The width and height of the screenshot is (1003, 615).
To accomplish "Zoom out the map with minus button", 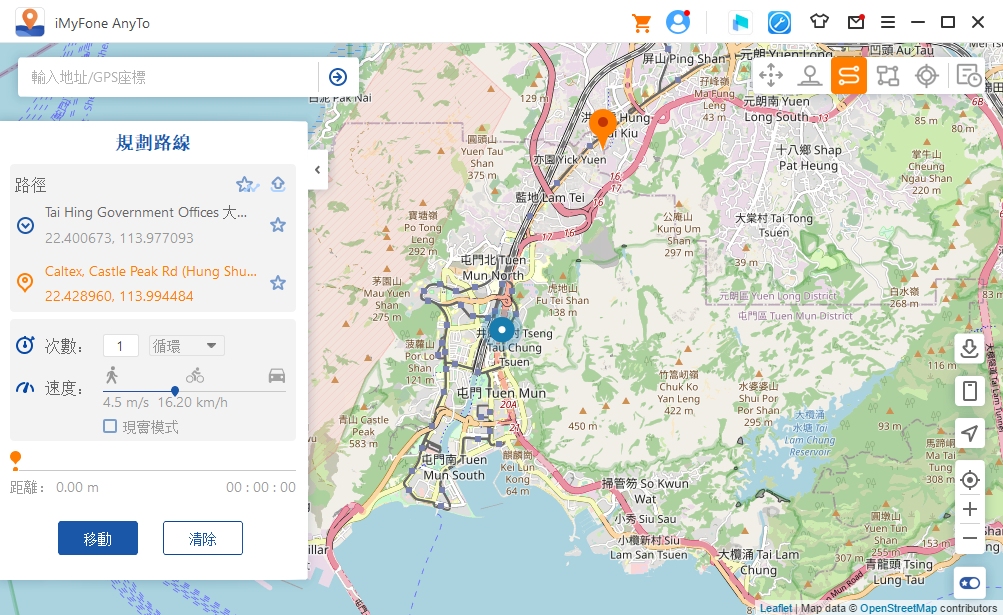I will [970, 538].
